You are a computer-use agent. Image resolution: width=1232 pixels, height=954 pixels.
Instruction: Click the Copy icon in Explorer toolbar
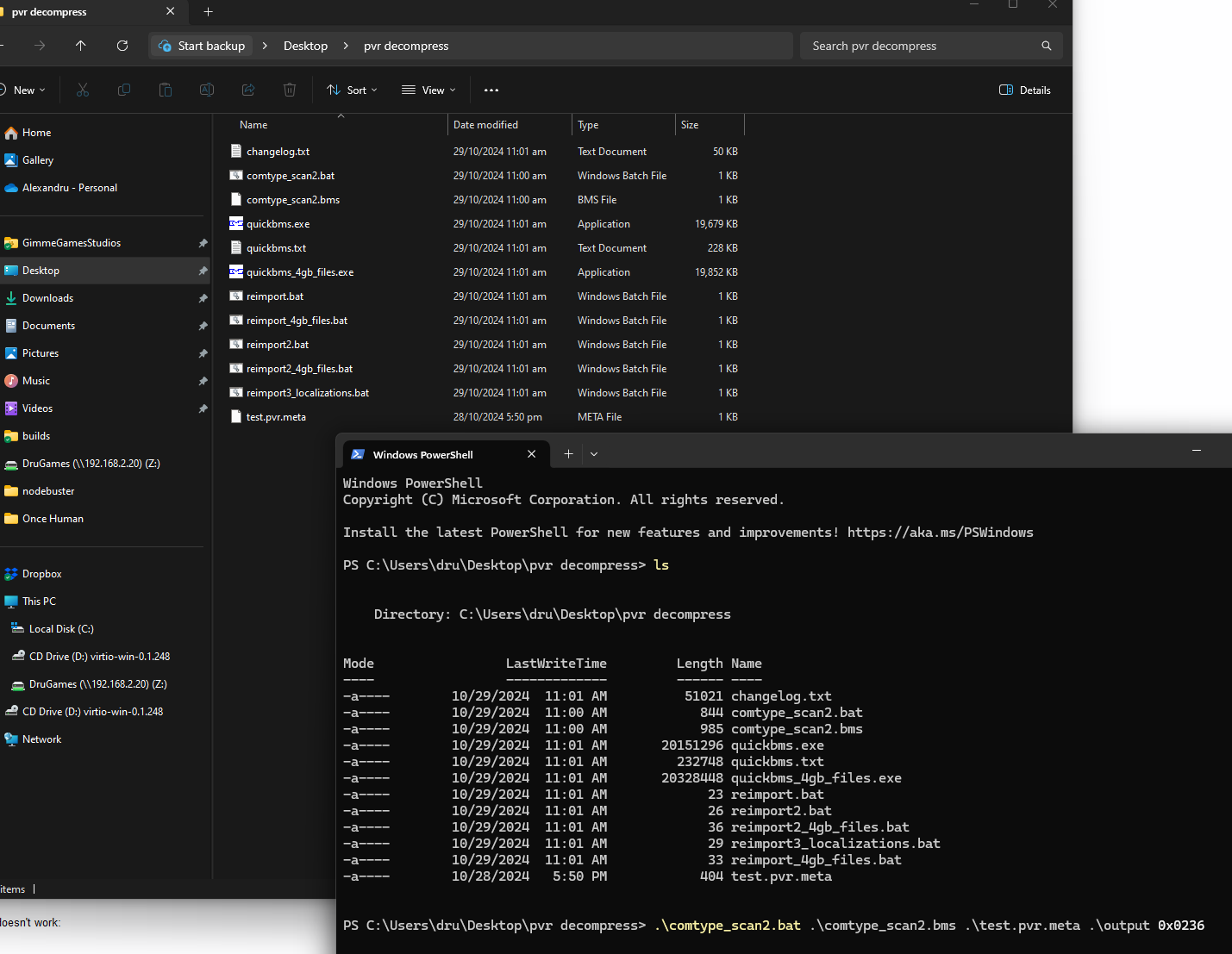[x=124, y=90]
